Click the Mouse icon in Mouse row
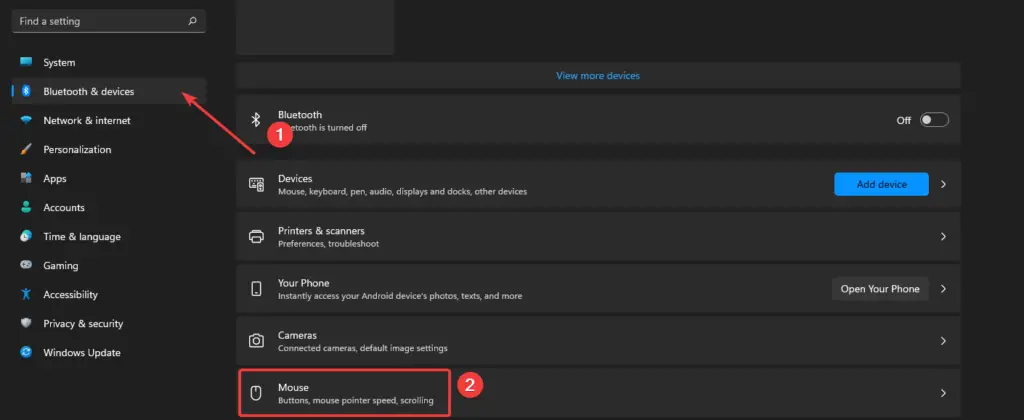 (x=257, y=393)
